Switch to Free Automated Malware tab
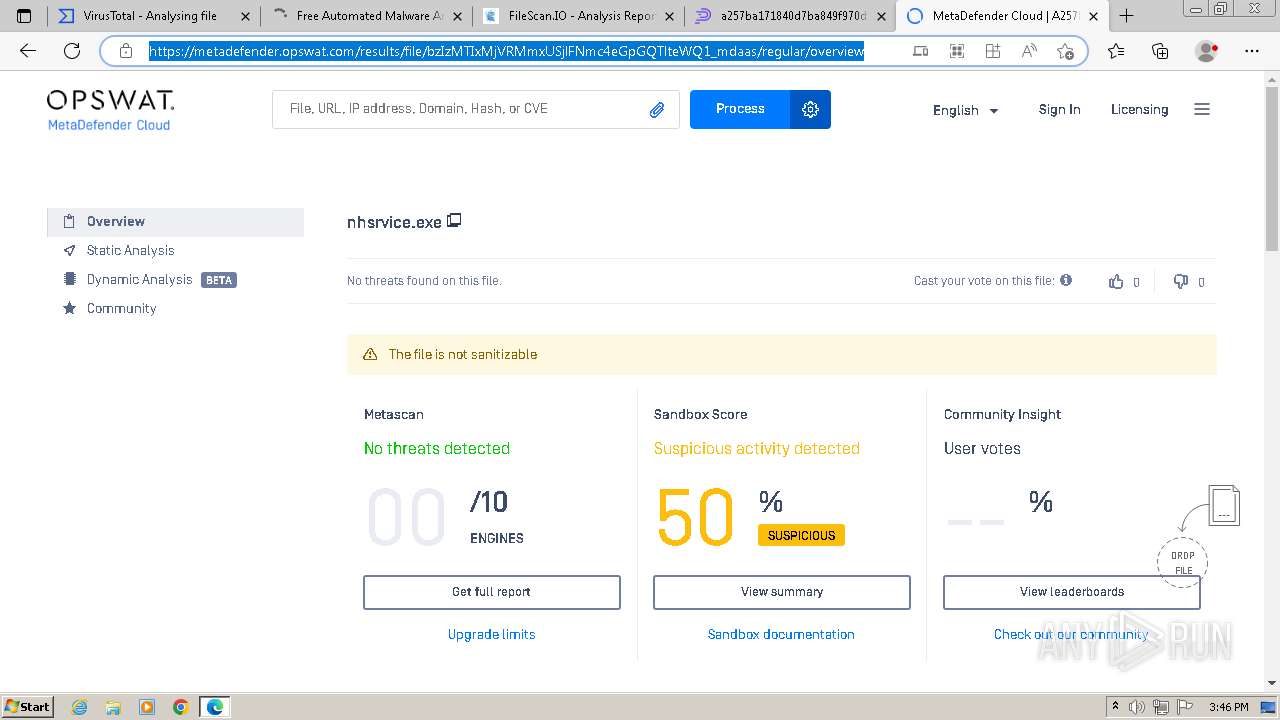1280x720 pixels. click(x=366, y=16)
